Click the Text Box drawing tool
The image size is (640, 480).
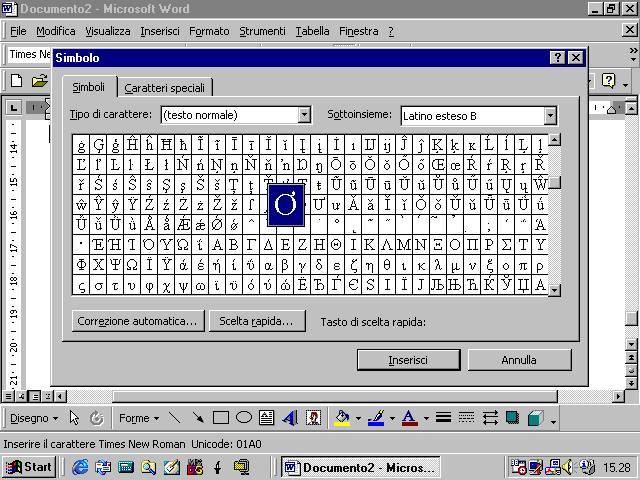coord(267,418)
